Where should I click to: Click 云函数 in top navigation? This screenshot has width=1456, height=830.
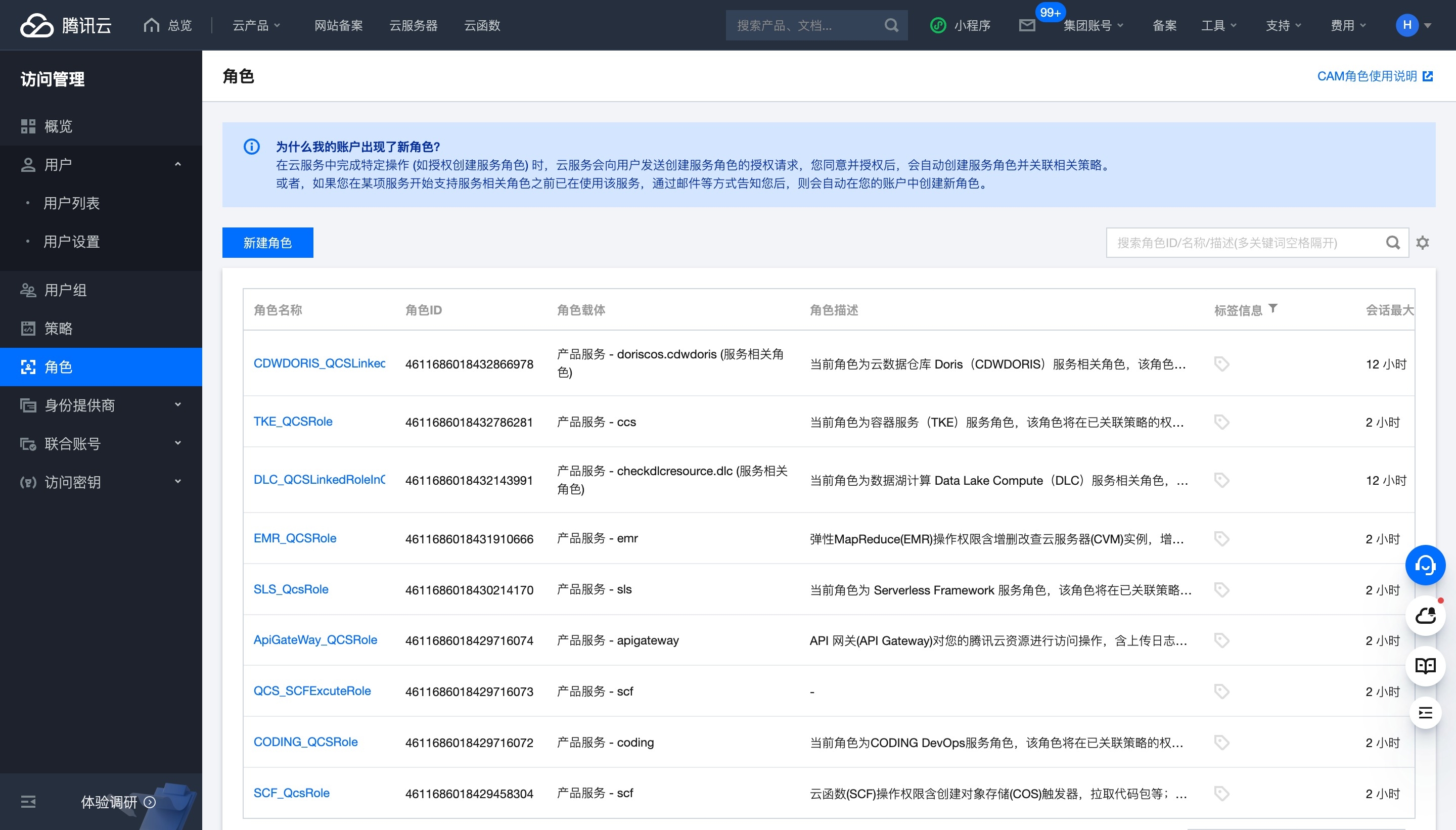(x=482, y=25)
